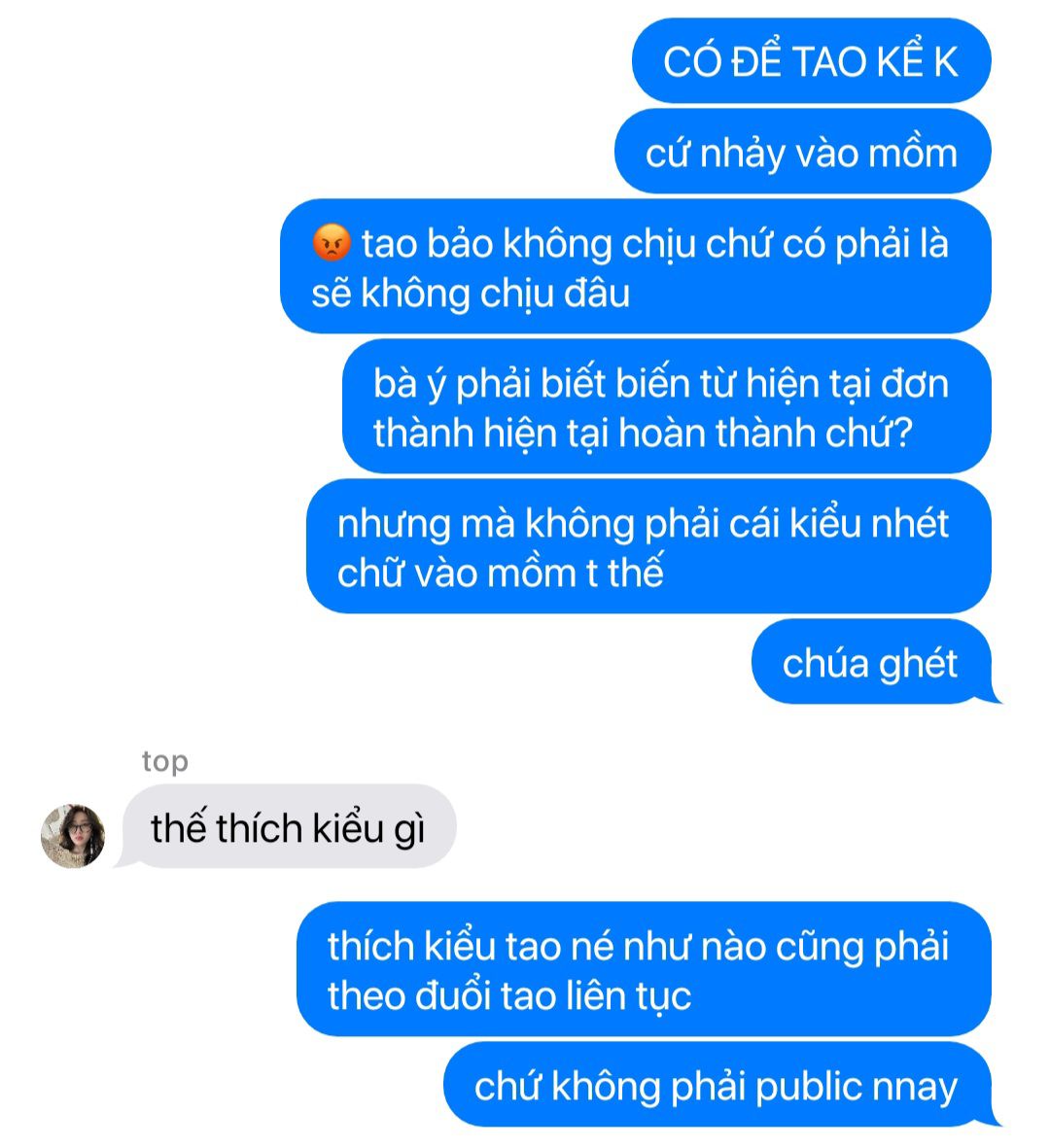Click the 'chúa ghét' message bubble

click(x=871, y=662)
